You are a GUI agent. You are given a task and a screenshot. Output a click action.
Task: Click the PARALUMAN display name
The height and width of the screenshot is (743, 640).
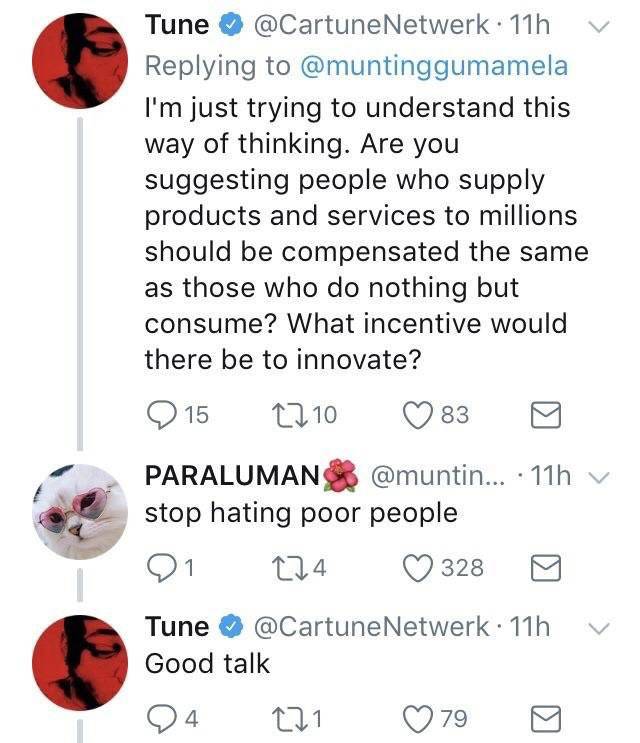(x=232, y=476)
